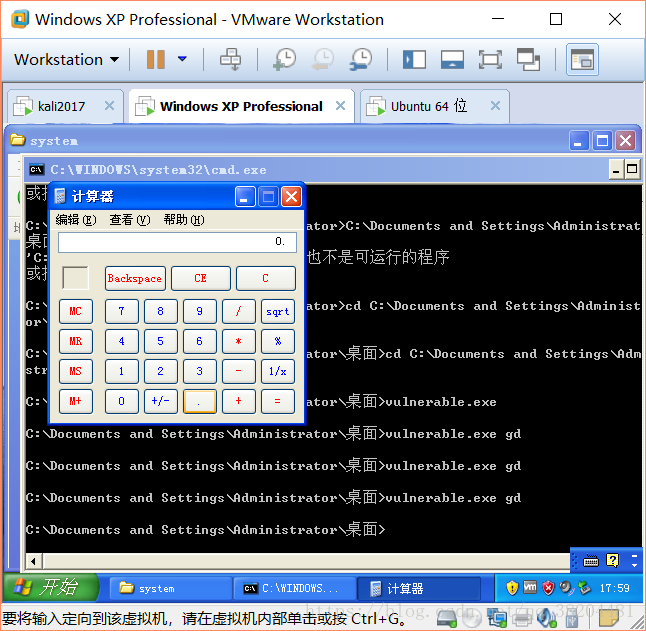Open the snapshot manager icon

click(361, 59)
